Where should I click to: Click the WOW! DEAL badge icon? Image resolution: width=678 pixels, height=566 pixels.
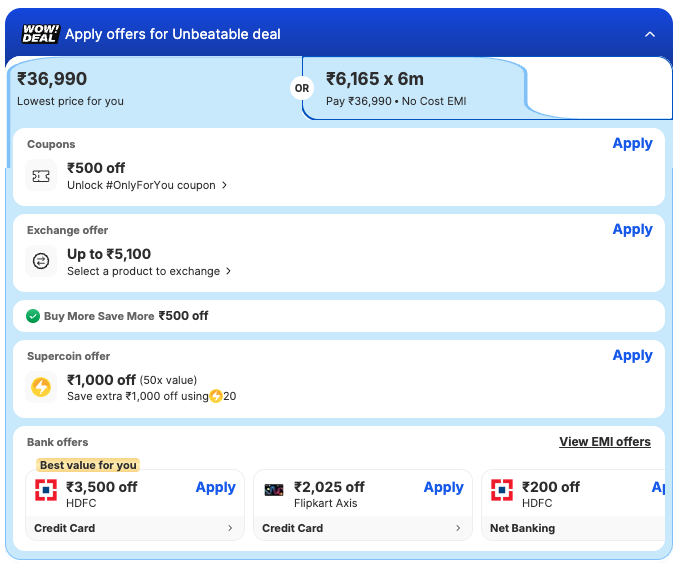[x=40, y=34]
